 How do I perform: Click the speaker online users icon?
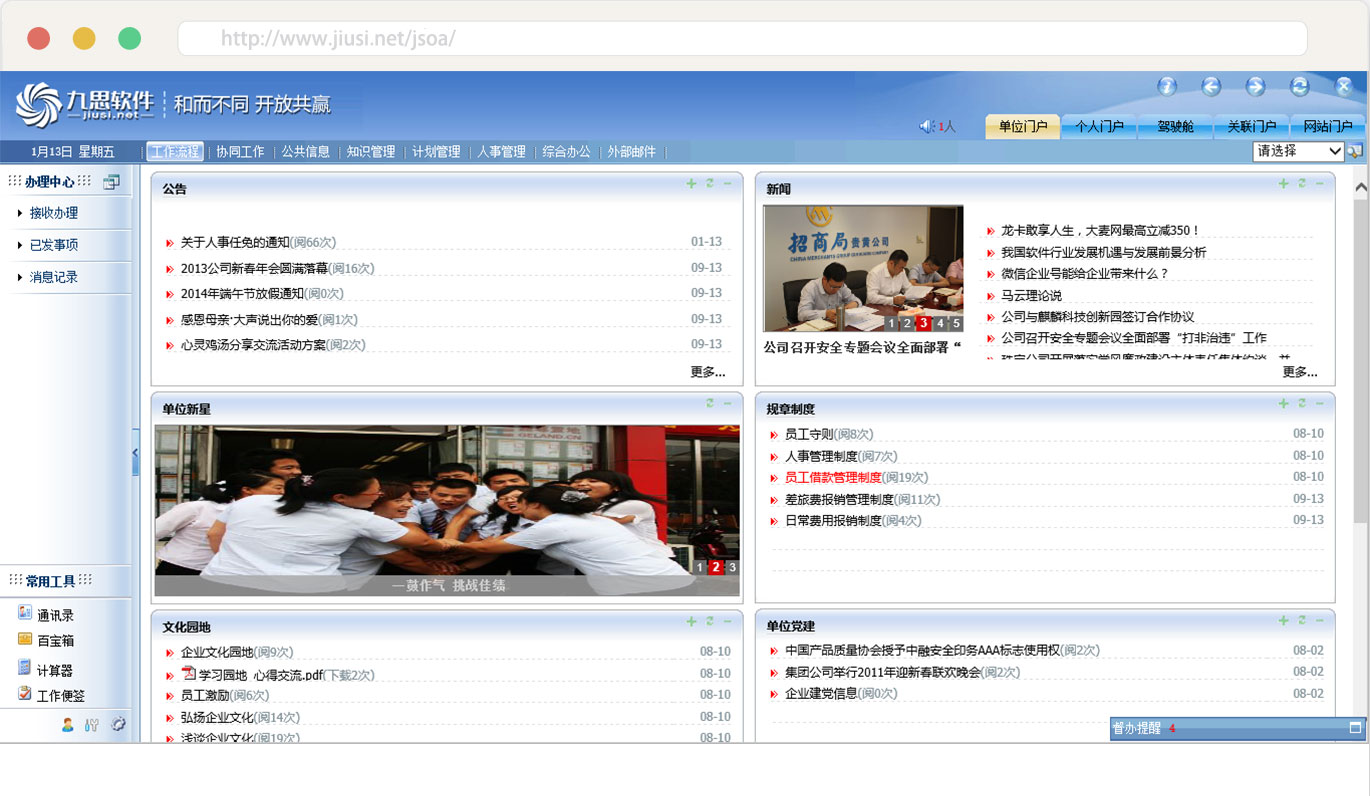(x=926, y=126)
